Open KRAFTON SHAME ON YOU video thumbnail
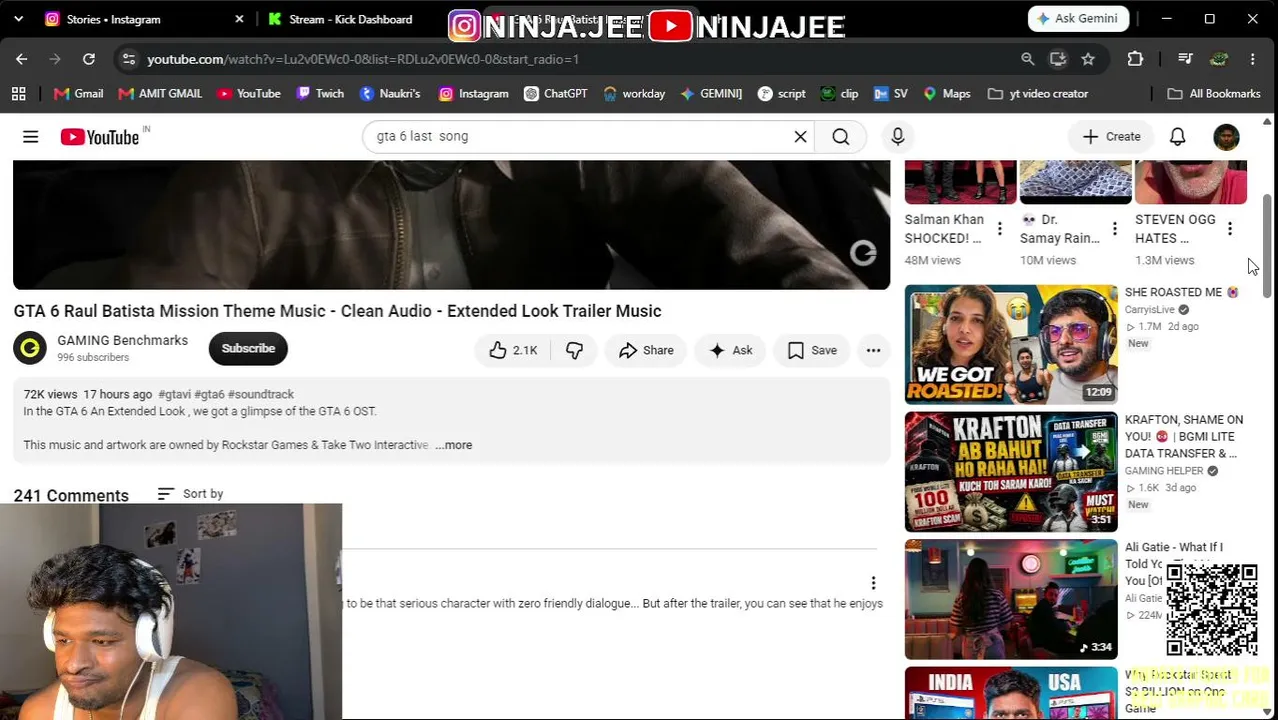Viewport: 1278px width, 720px height. tap(1011, 472)
